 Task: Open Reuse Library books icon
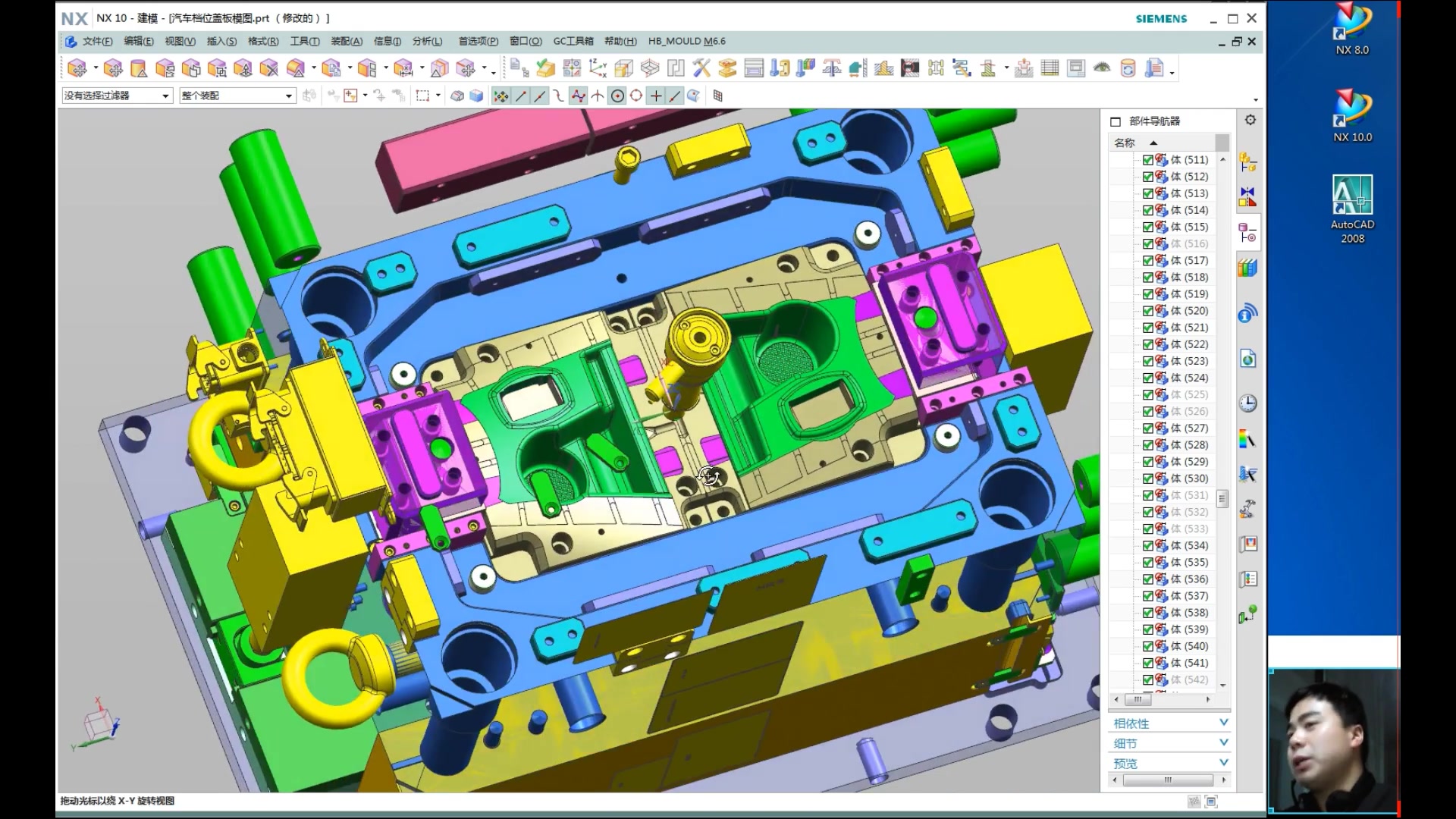pos(1247,268)
